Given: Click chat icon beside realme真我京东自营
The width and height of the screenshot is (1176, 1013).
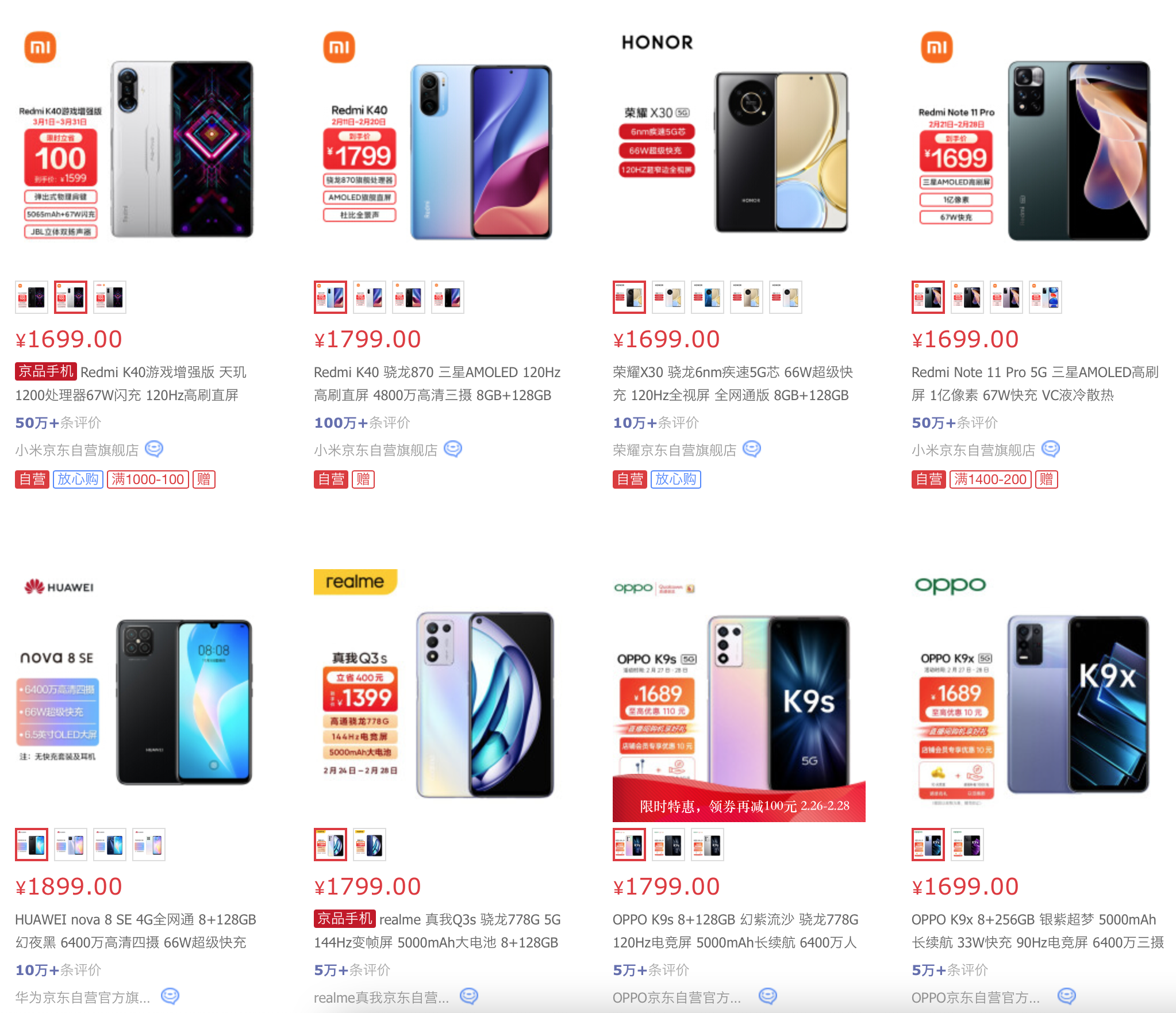Looking at the screenshot, I should click(x=469, y=996).
